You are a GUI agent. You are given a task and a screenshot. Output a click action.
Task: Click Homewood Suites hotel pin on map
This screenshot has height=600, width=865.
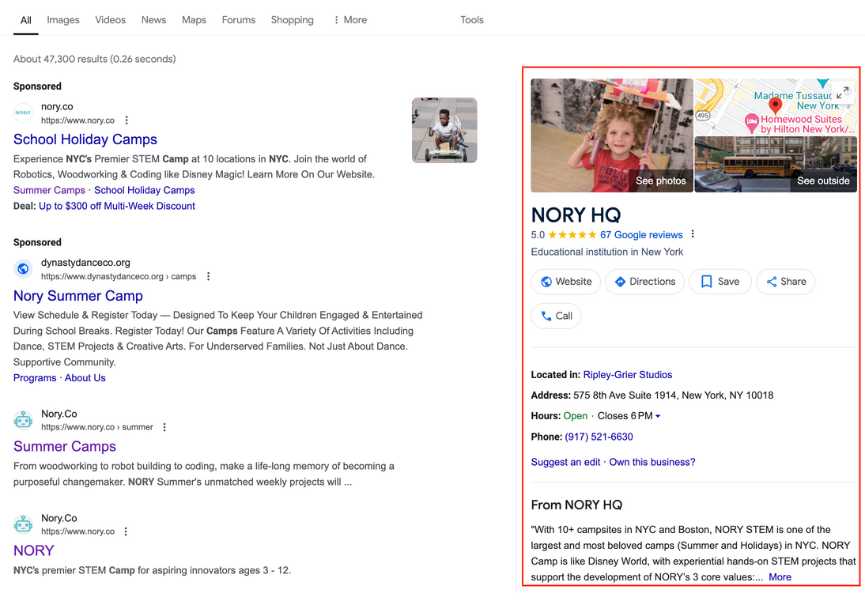[751, 122]
